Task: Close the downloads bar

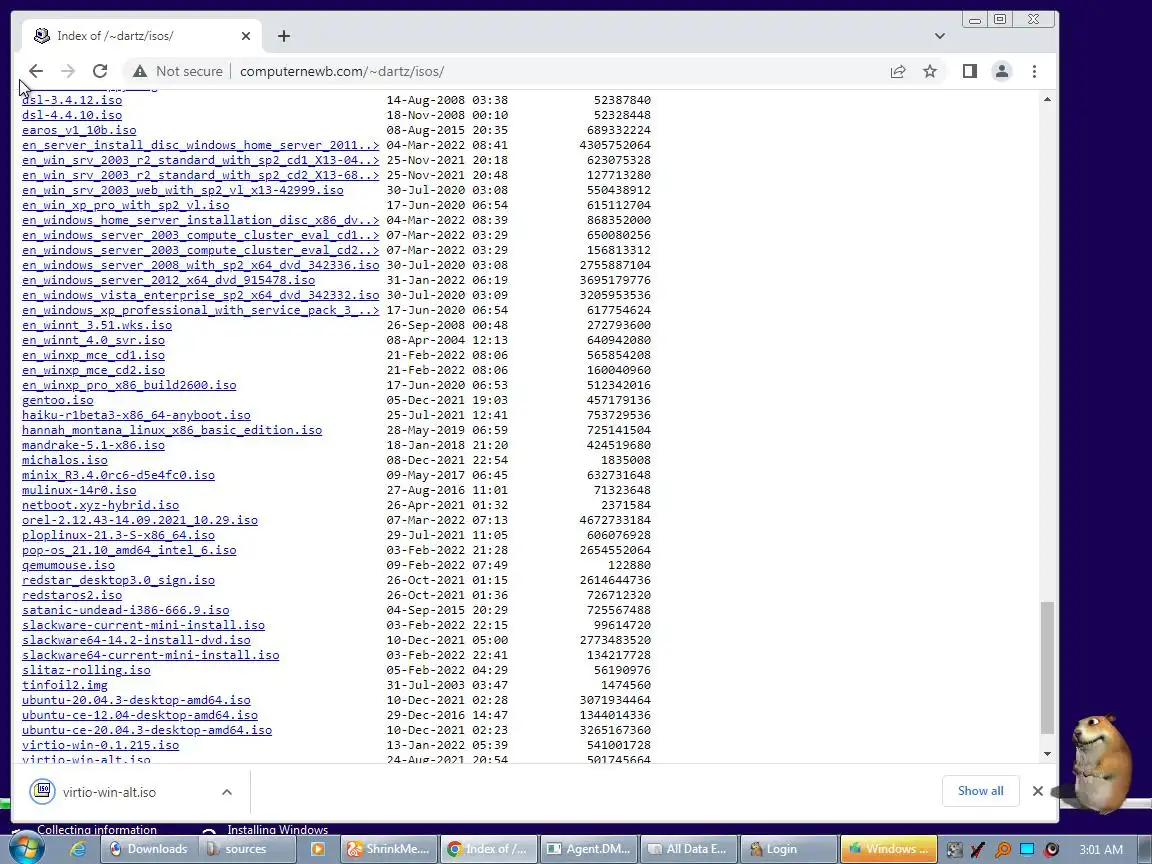Action: [x=1037, y=791]
